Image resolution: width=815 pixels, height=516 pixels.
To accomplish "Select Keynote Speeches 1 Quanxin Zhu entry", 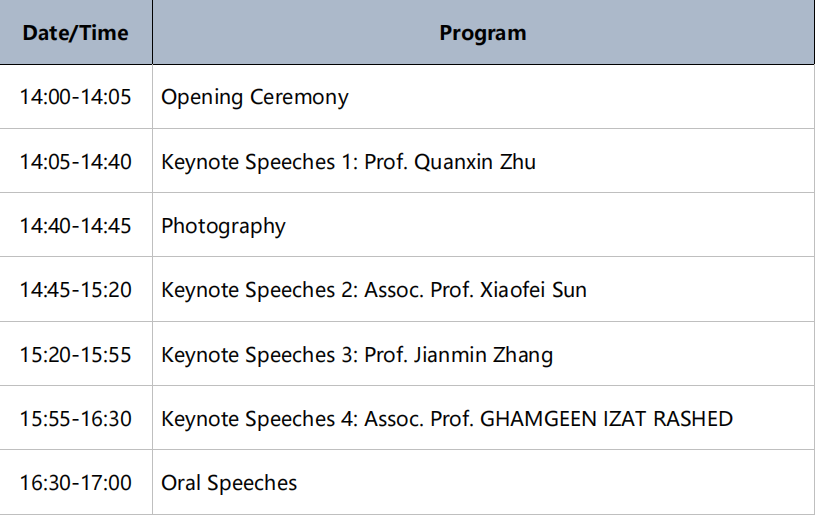I will pyautogui.click(x=483, y=162).
